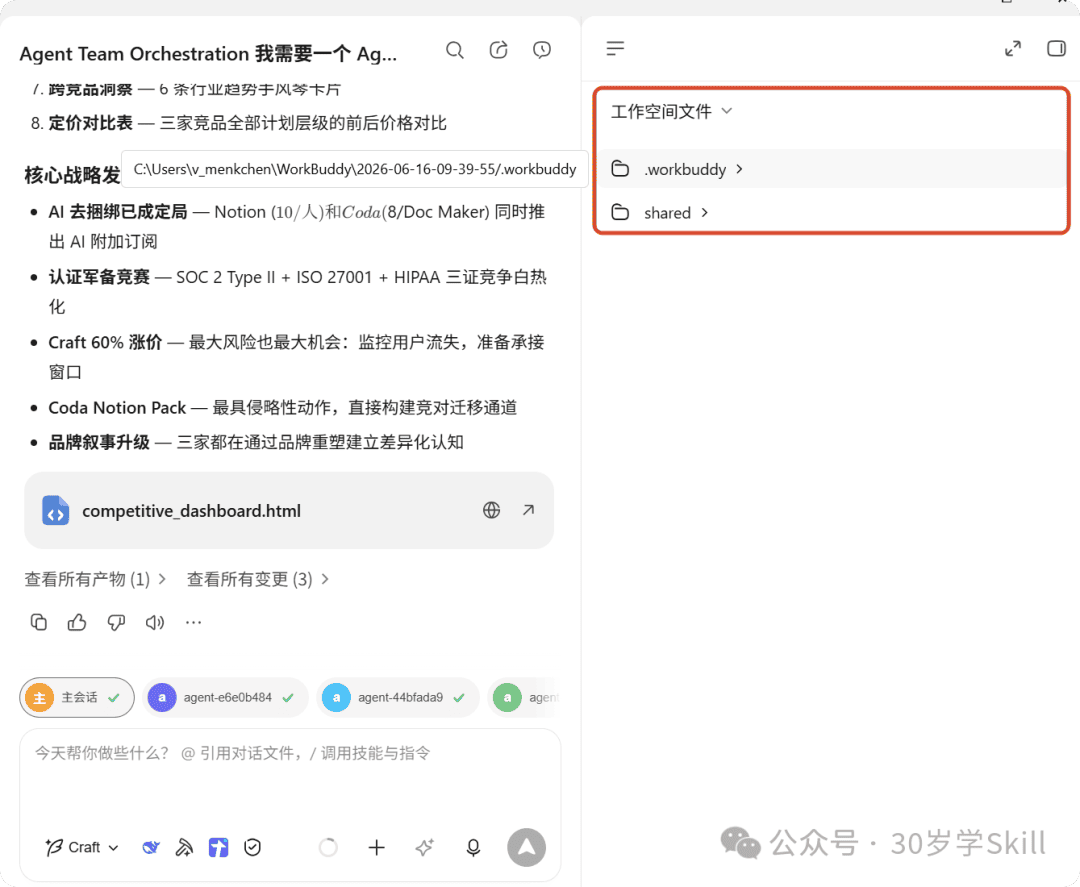Click the hammer skill tool icon
This screenshot has height=887, width=1080.
click(x=184, y=847)
